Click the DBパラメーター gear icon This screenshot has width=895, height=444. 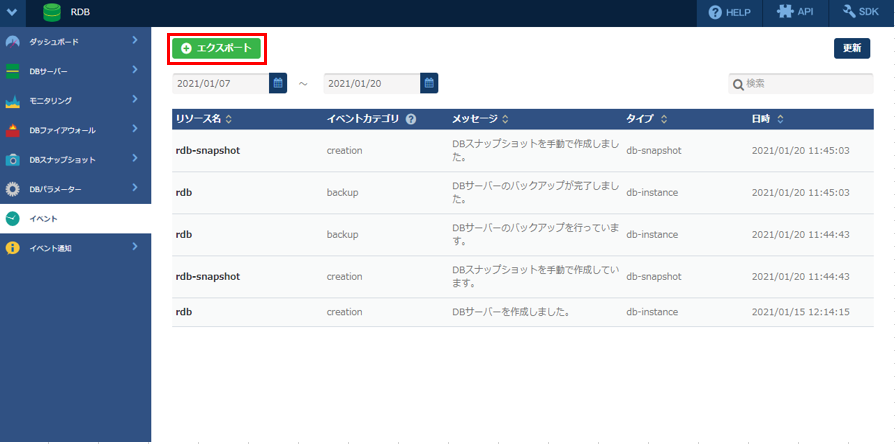[x=13, y=189]
